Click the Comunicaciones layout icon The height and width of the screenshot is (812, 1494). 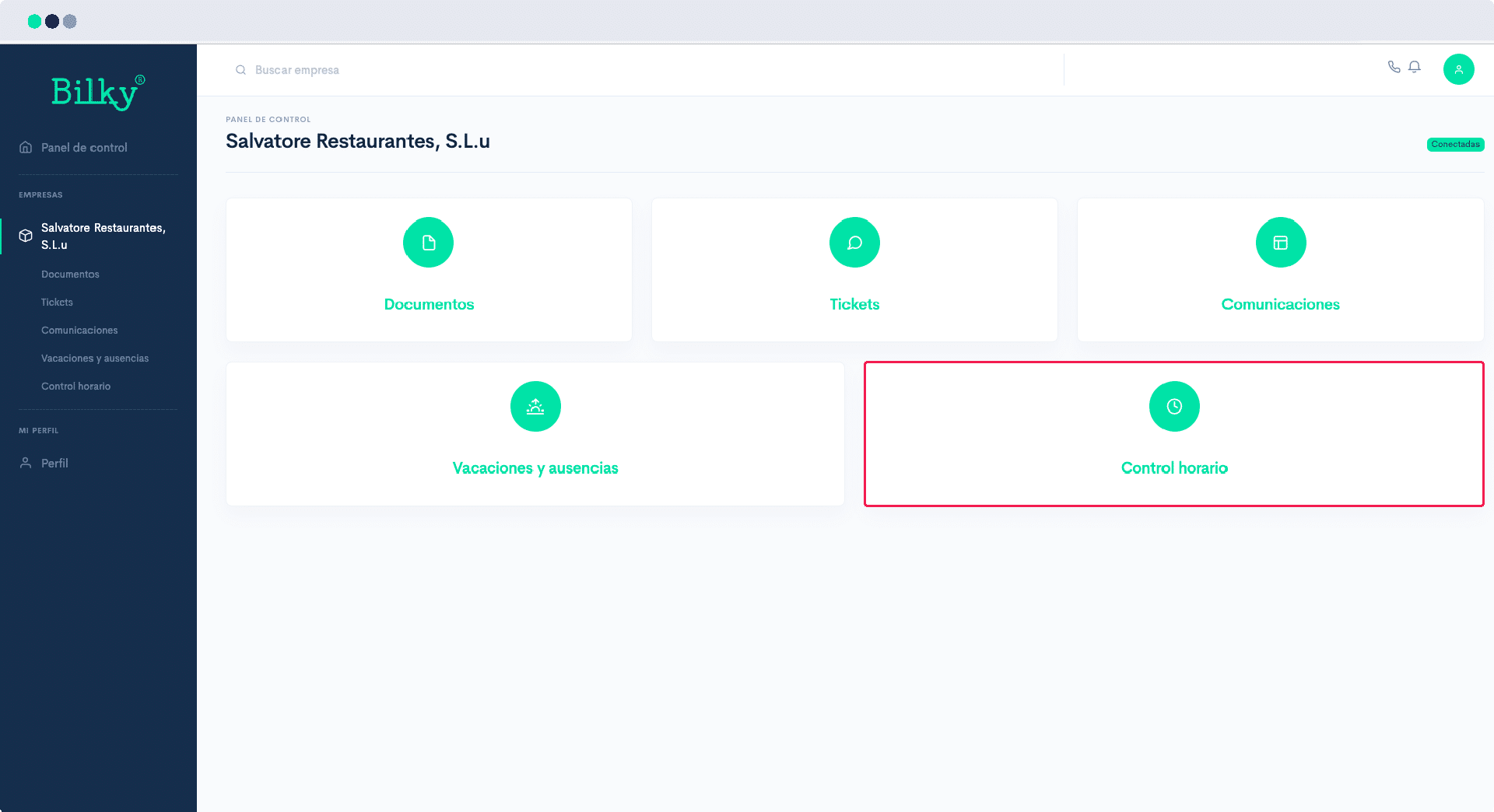pos(1281,243)
